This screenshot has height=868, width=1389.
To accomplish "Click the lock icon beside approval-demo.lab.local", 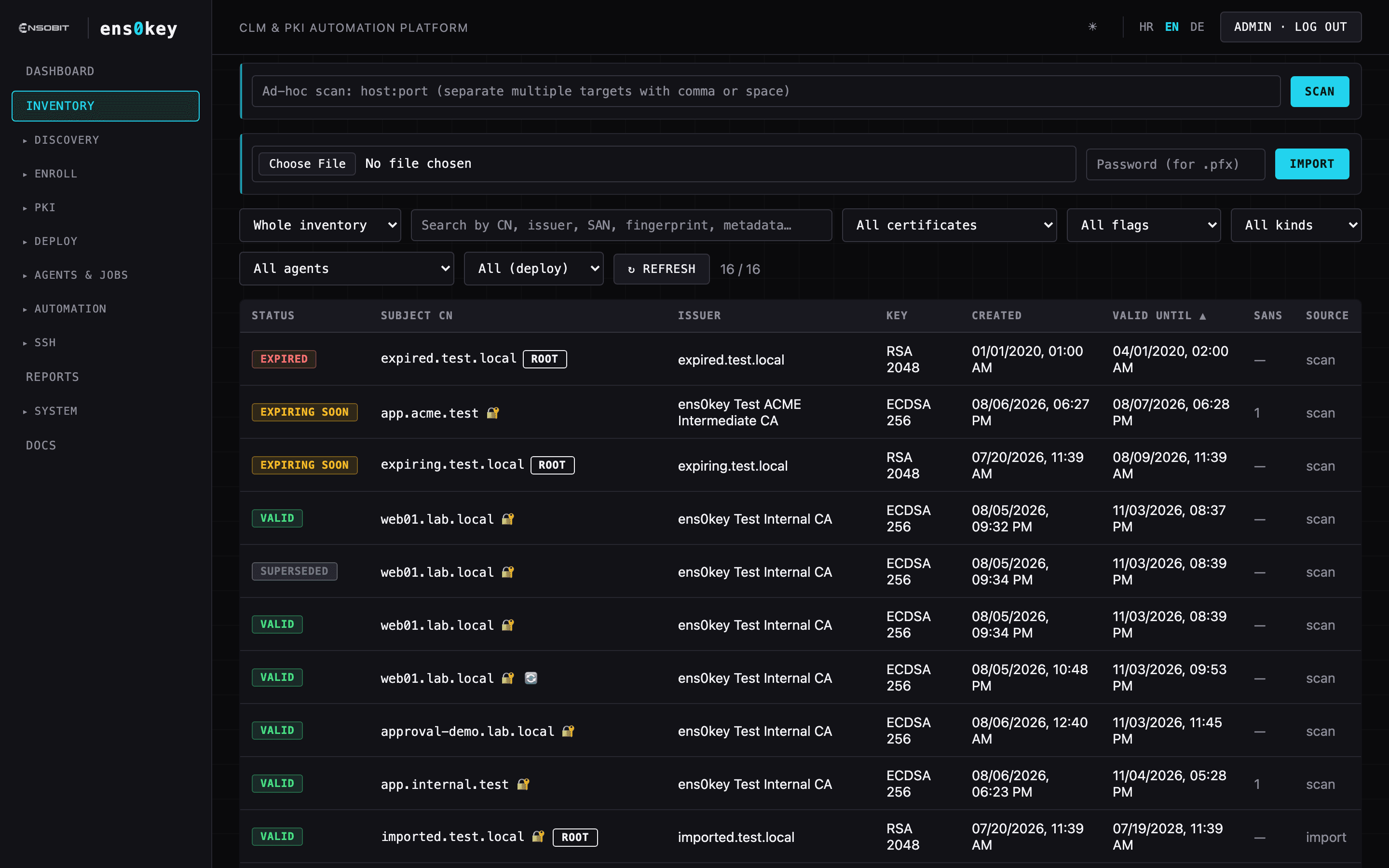I will point(568,731).
